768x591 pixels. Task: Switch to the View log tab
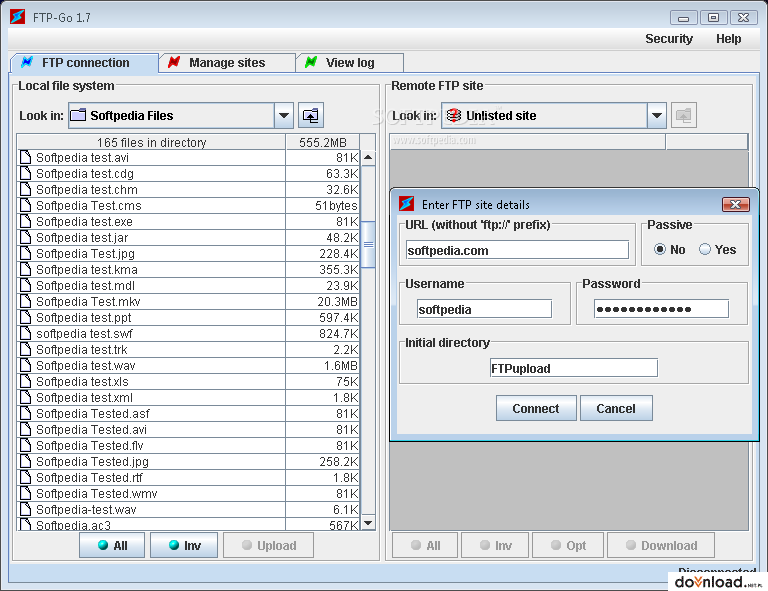(x=350, y=63)
